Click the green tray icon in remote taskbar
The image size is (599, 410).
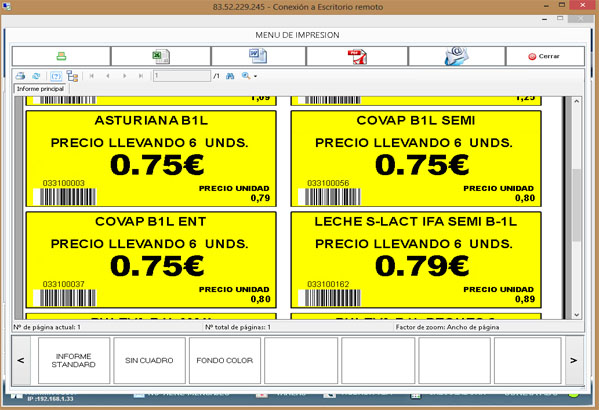(573, 394)
